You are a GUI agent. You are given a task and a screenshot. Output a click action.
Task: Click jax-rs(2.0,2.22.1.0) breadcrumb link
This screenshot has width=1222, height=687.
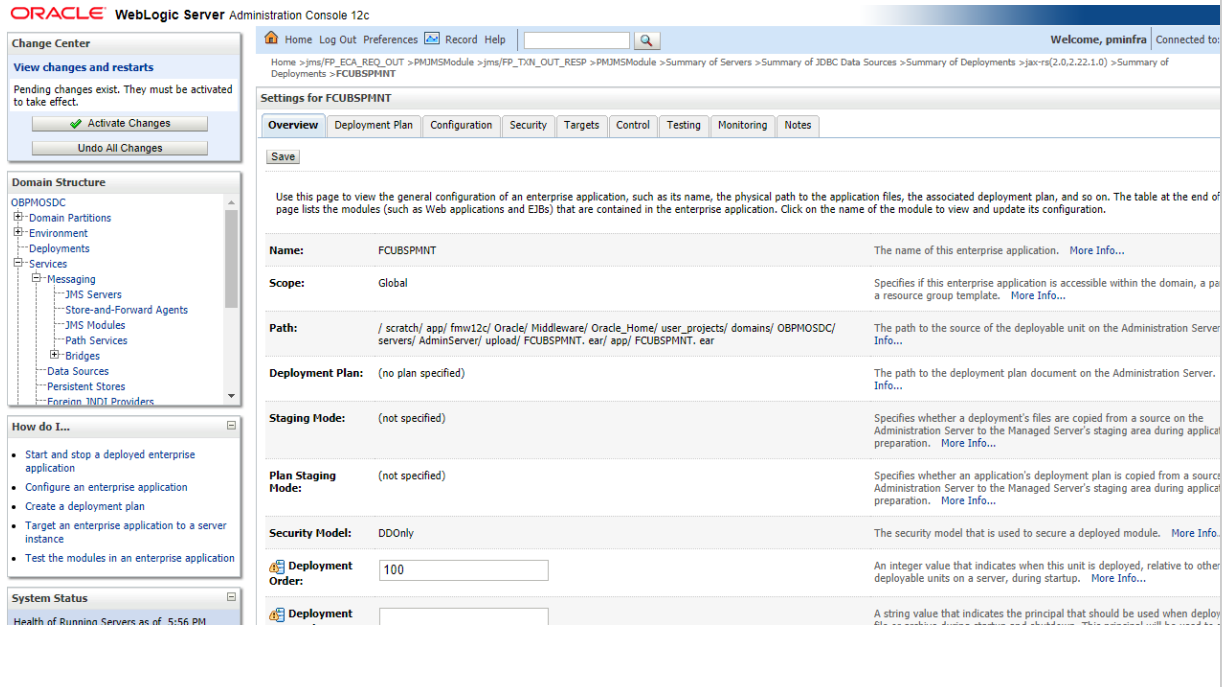[1066, 62]
